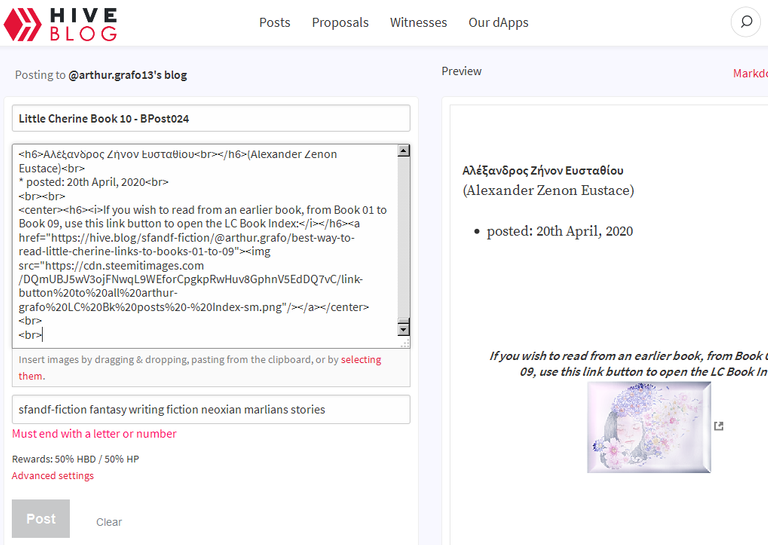
Task: Open the Posts menu item
Action: 275,23
